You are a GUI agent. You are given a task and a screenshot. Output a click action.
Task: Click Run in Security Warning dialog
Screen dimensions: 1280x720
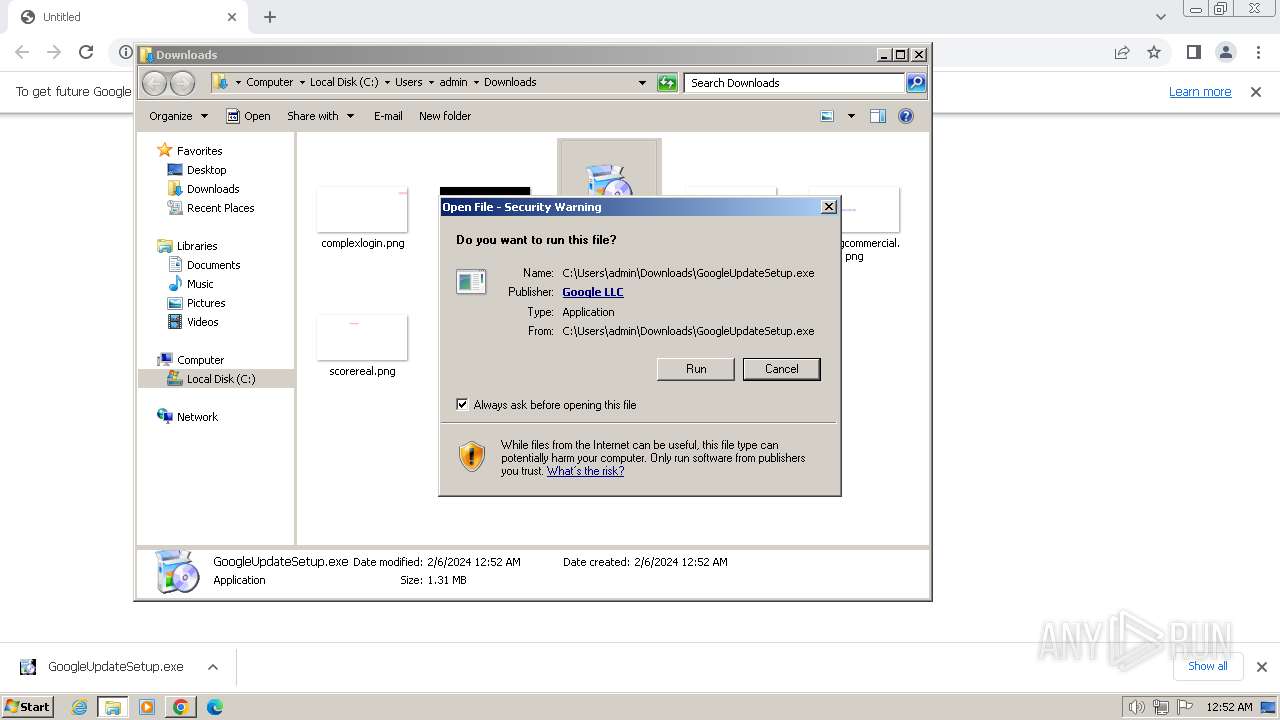point(696,369)
